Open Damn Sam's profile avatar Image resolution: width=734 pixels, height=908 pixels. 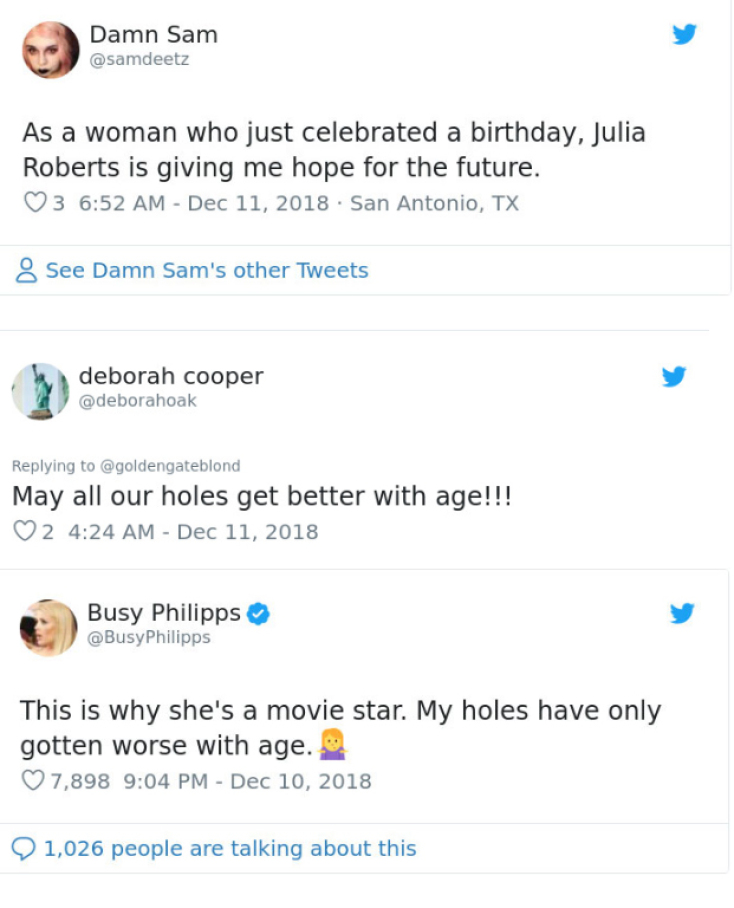pyautogui.click(x=50, y=50)
